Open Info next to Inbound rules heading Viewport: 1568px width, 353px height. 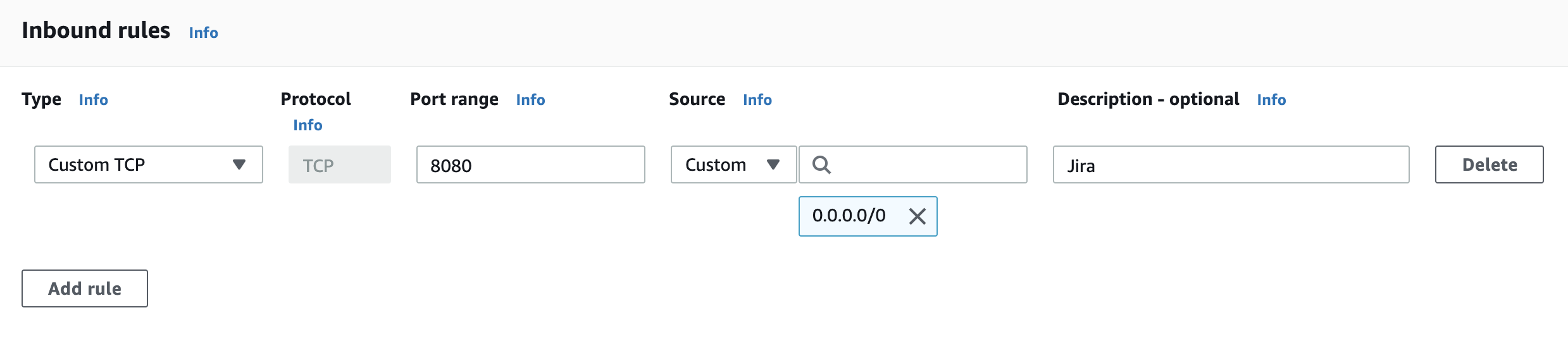(203, 32)
